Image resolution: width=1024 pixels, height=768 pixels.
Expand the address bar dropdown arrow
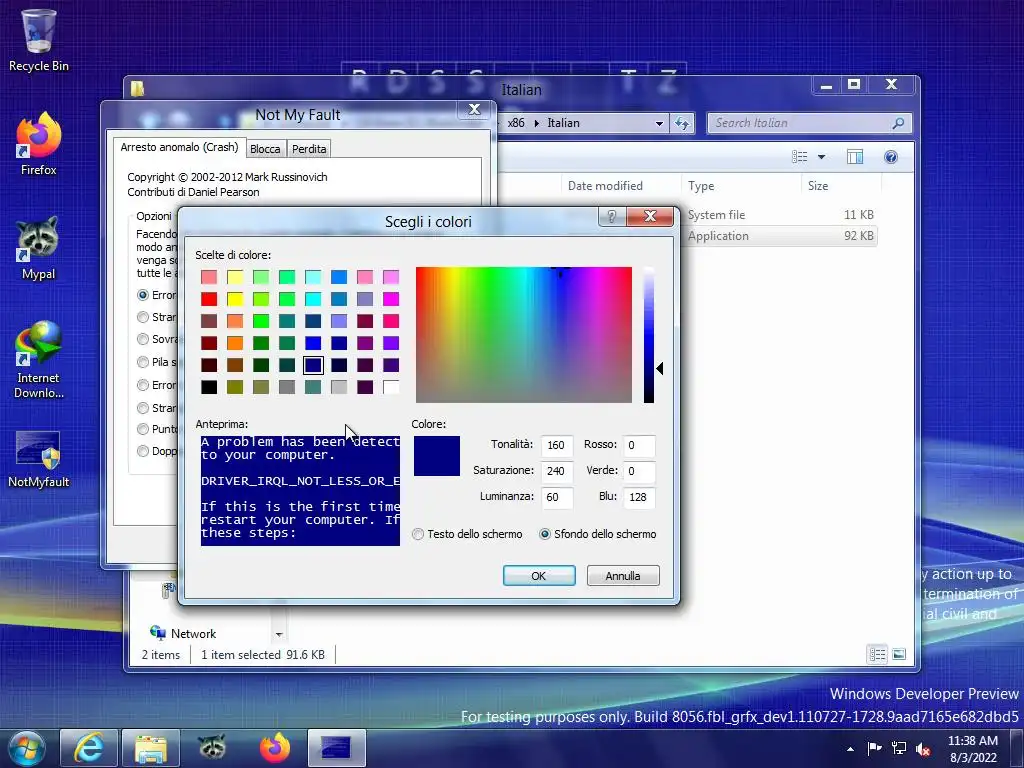[x=659, y=123]
